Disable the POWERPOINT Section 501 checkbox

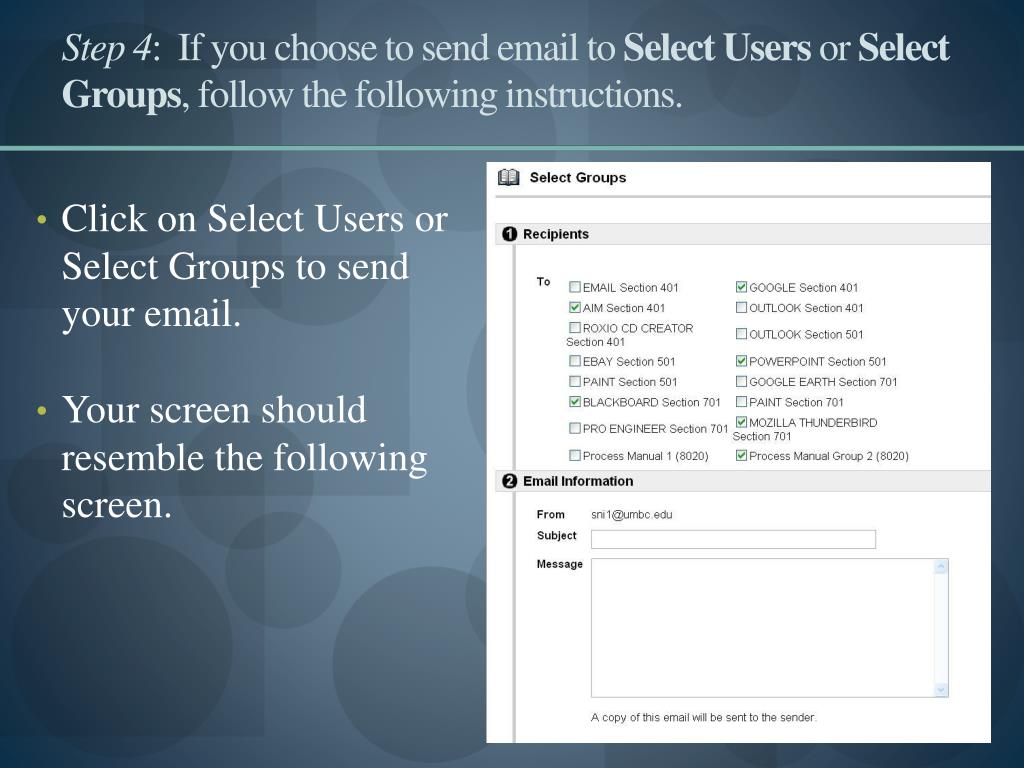[741, 360]
